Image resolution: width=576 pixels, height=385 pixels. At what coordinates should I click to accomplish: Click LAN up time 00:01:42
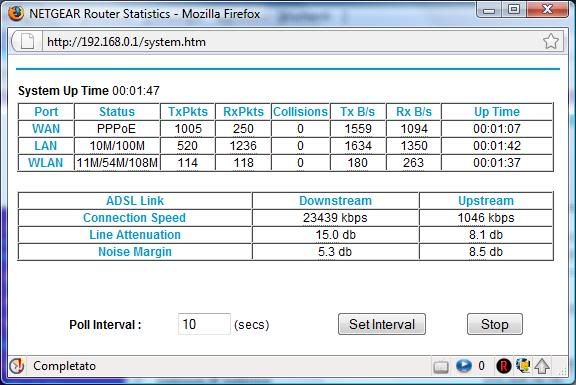(x=497, y=145)
